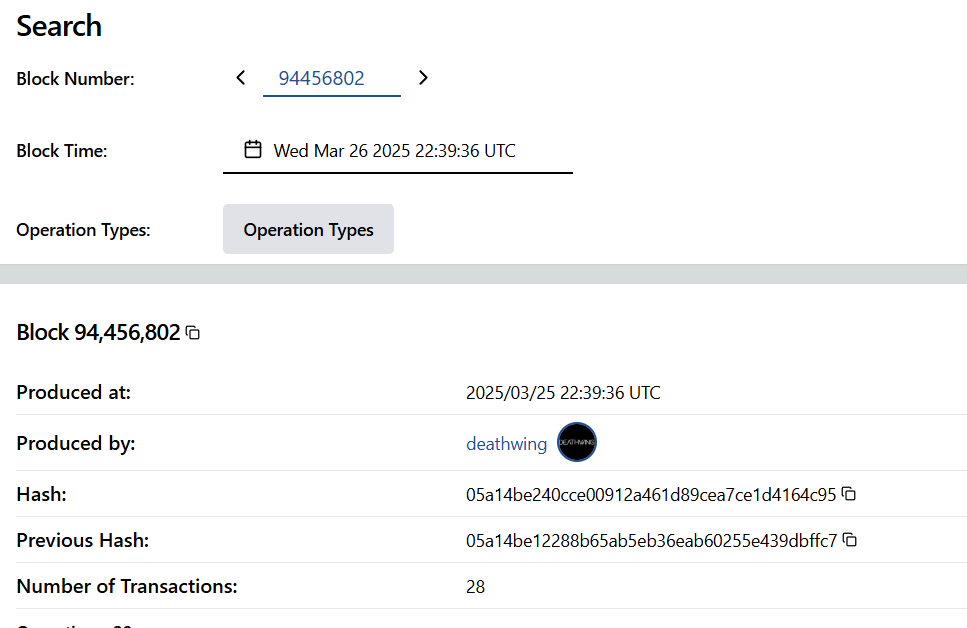Click the Number of Transactions value 28
967x628 pixels.
(x=475, y=587)
